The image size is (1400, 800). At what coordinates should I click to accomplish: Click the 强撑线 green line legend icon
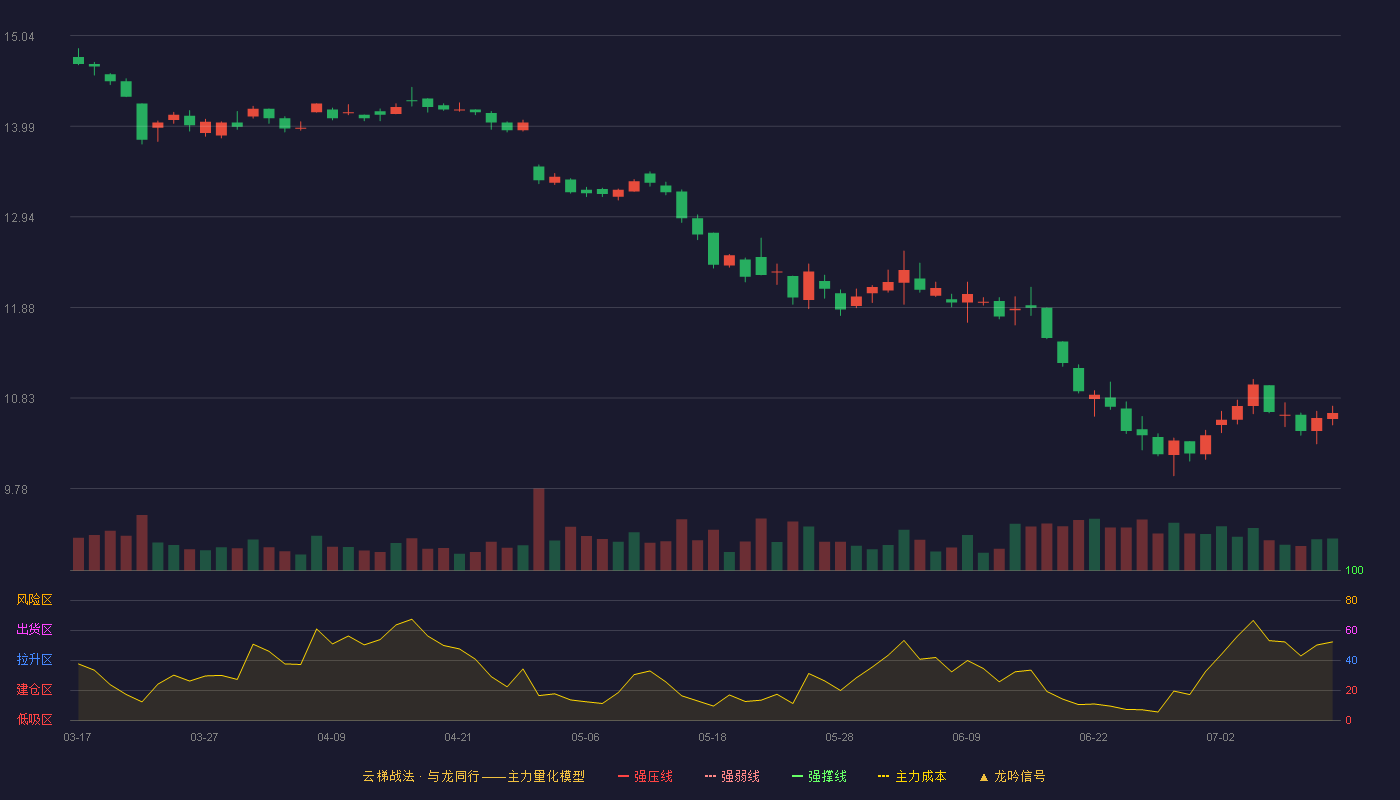point(797,776)
